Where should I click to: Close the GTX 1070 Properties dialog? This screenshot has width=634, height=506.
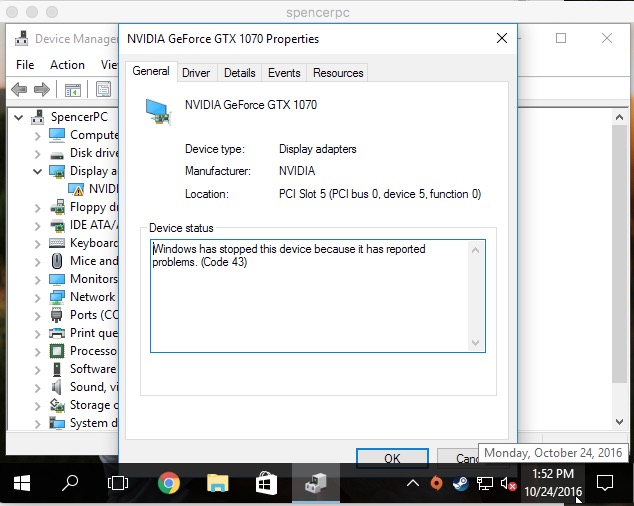click(502, 38)
